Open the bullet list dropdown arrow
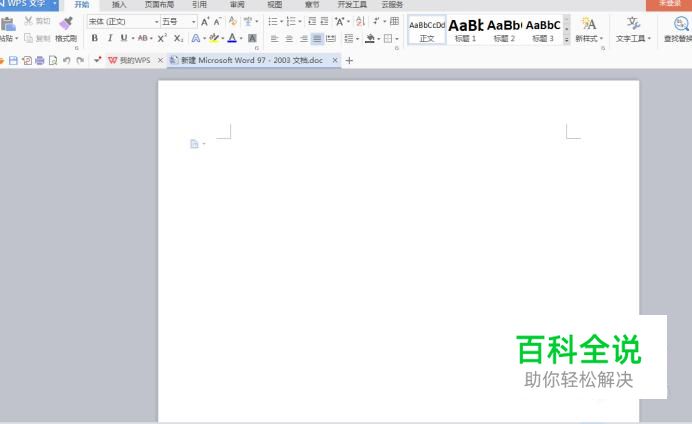Viewport: 692px width, 424px height. (x=282, y=22)
